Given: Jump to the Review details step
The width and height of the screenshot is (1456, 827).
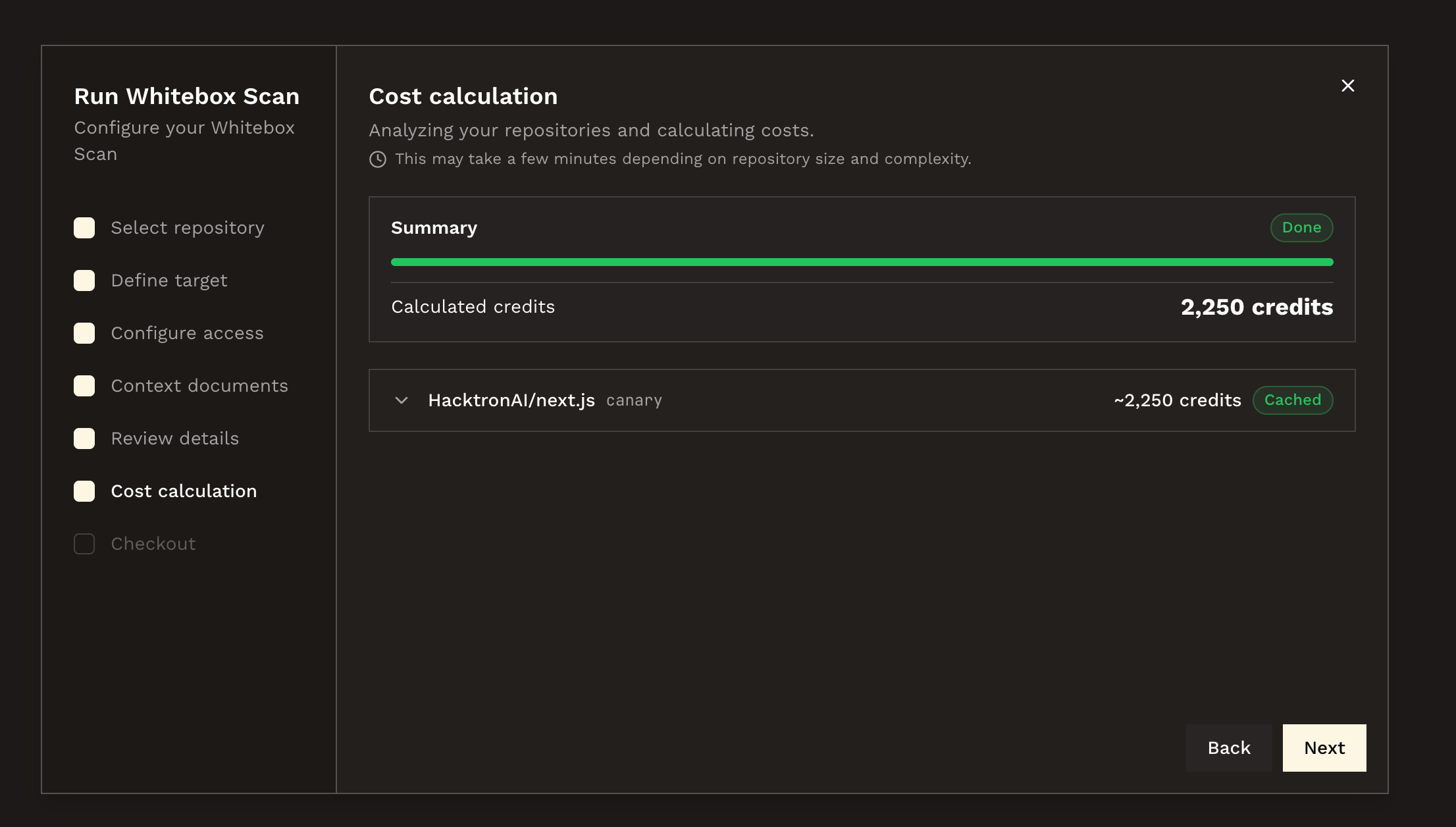Looking at the screenshot, I should coord(175,439).
